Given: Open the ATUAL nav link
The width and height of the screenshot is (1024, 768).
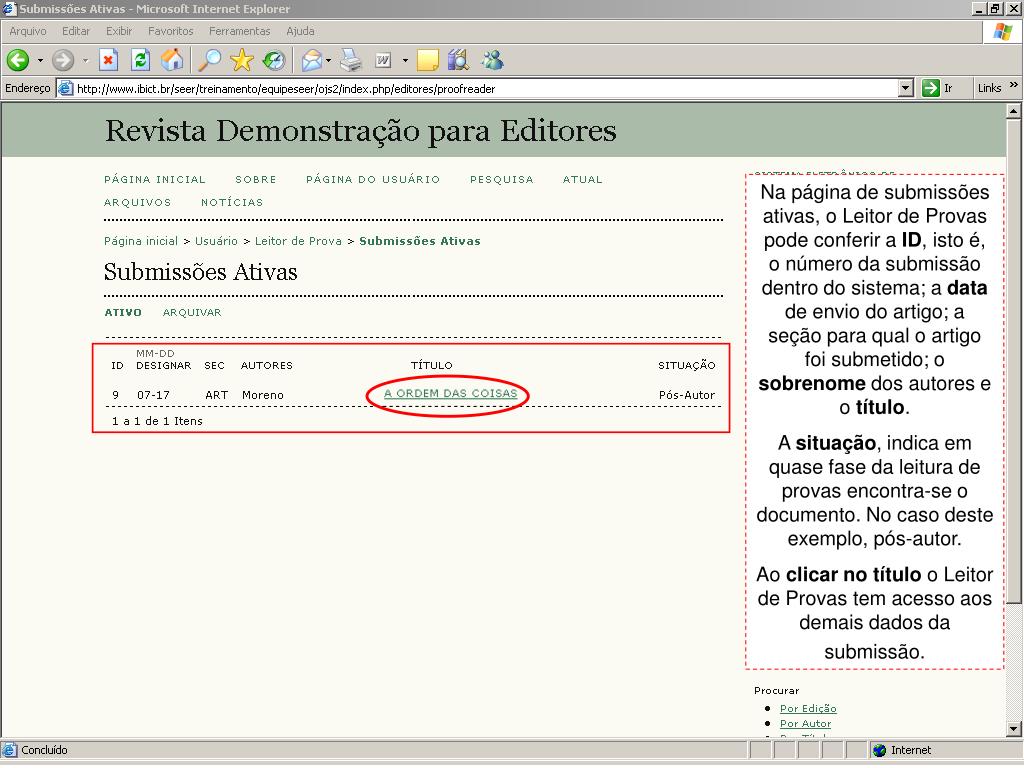Looking at the screenshot, I should [x=583, y=180].
